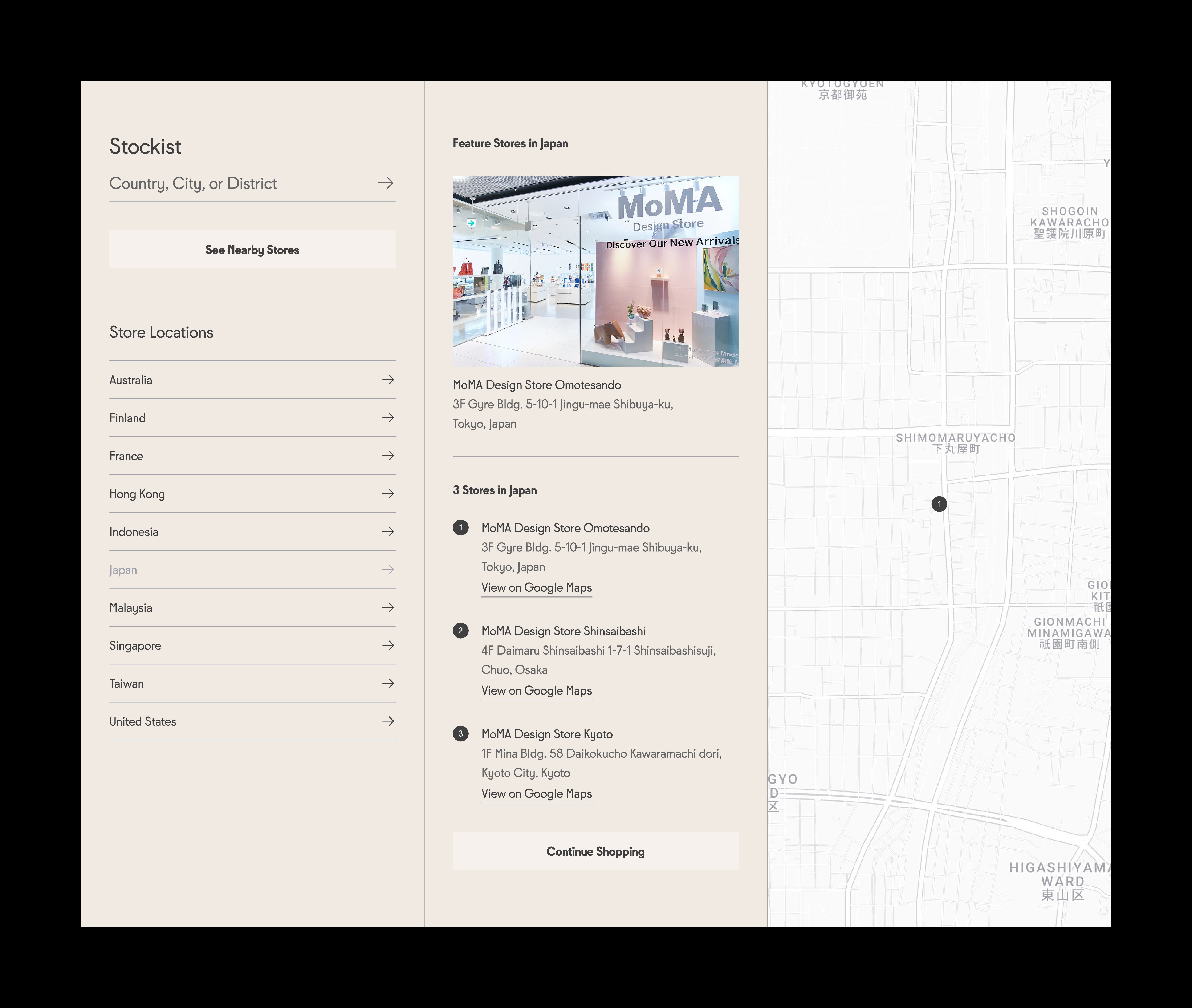Click the arrow icon next to Finland
Screen dimensions: 1192x1008
click(388, 418)
